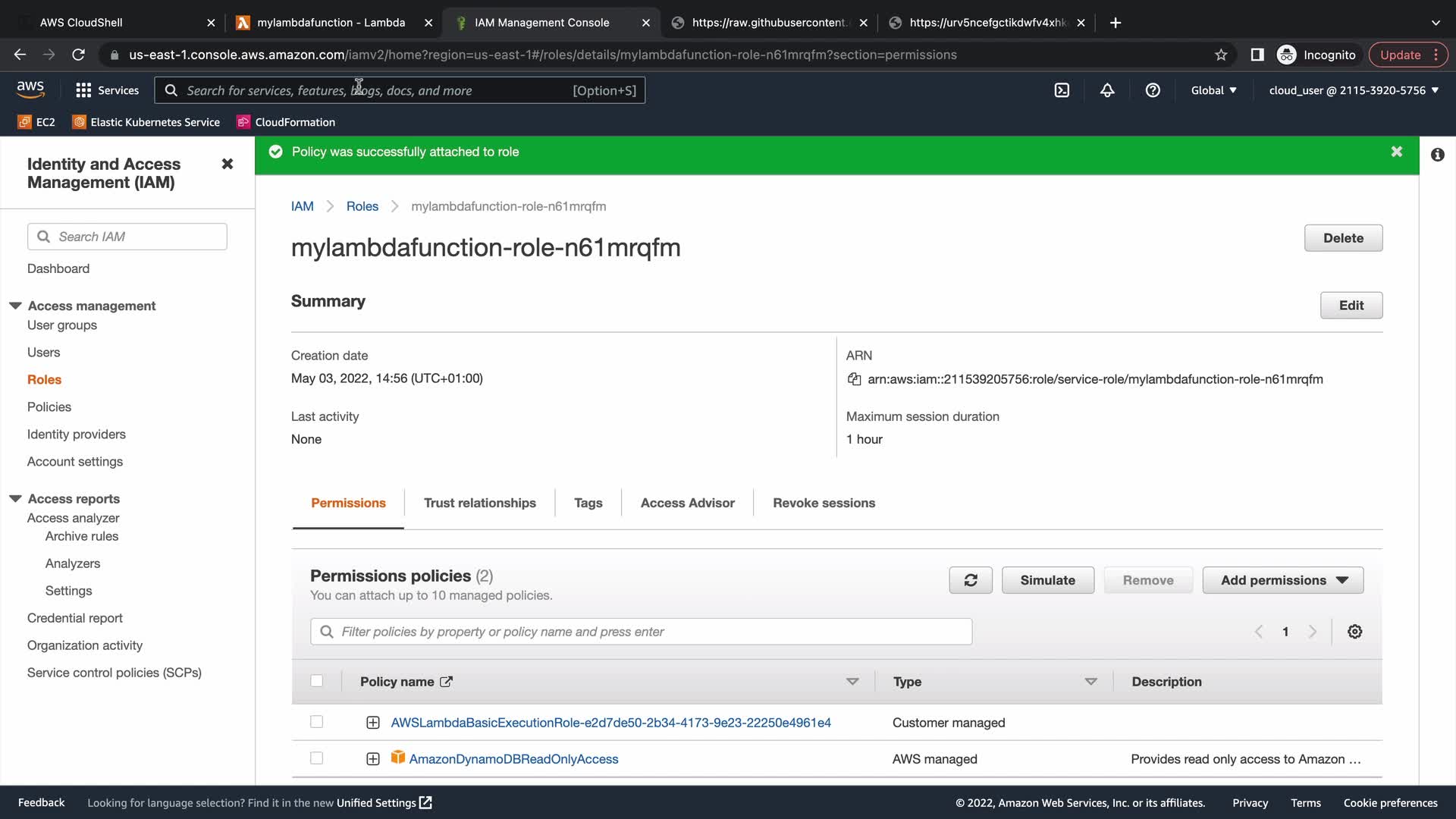The width and height of the screenshot is (1456, 819).
Task: Go to Roles in the breadcrumb
Action: pos(362,206)
